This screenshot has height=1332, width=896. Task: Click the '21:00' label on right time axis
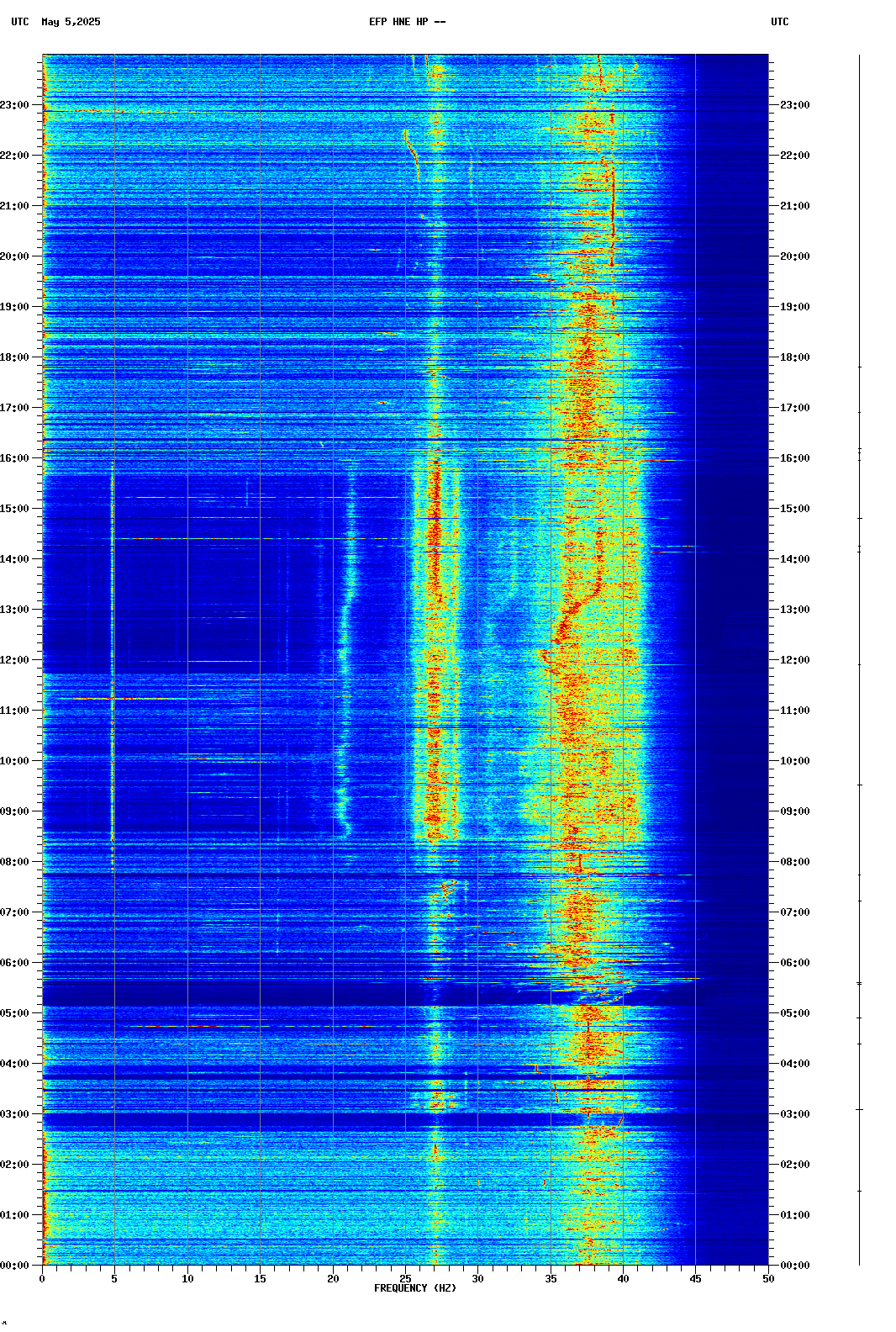coord(795,206)
